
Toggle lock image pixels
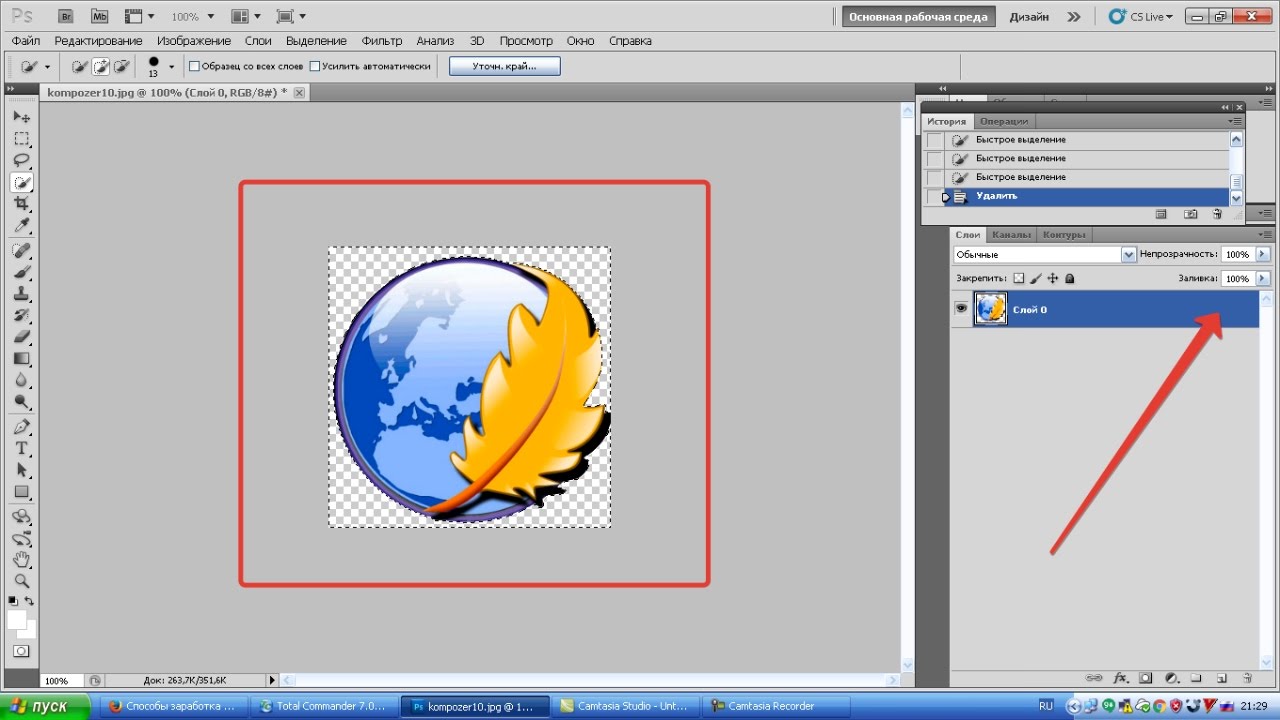[x=1036, y=279]
